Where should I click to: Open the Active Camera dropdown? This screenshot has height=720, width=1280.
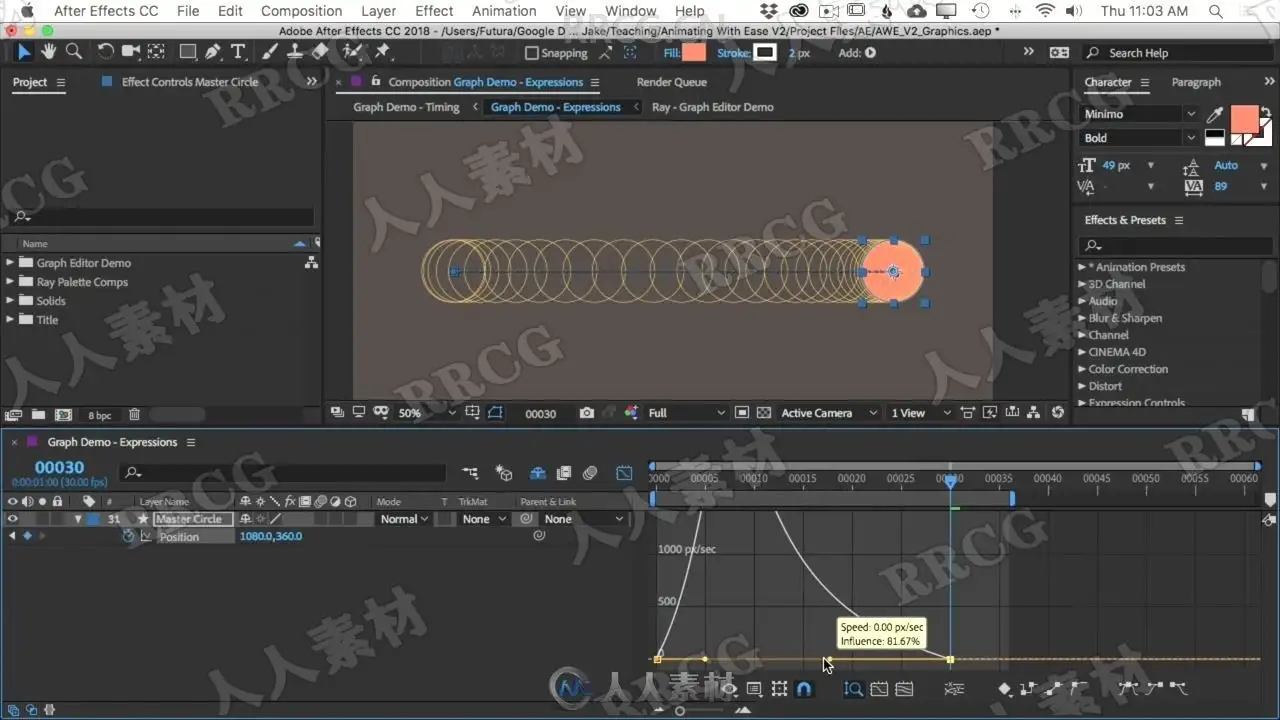pos(829,413)
